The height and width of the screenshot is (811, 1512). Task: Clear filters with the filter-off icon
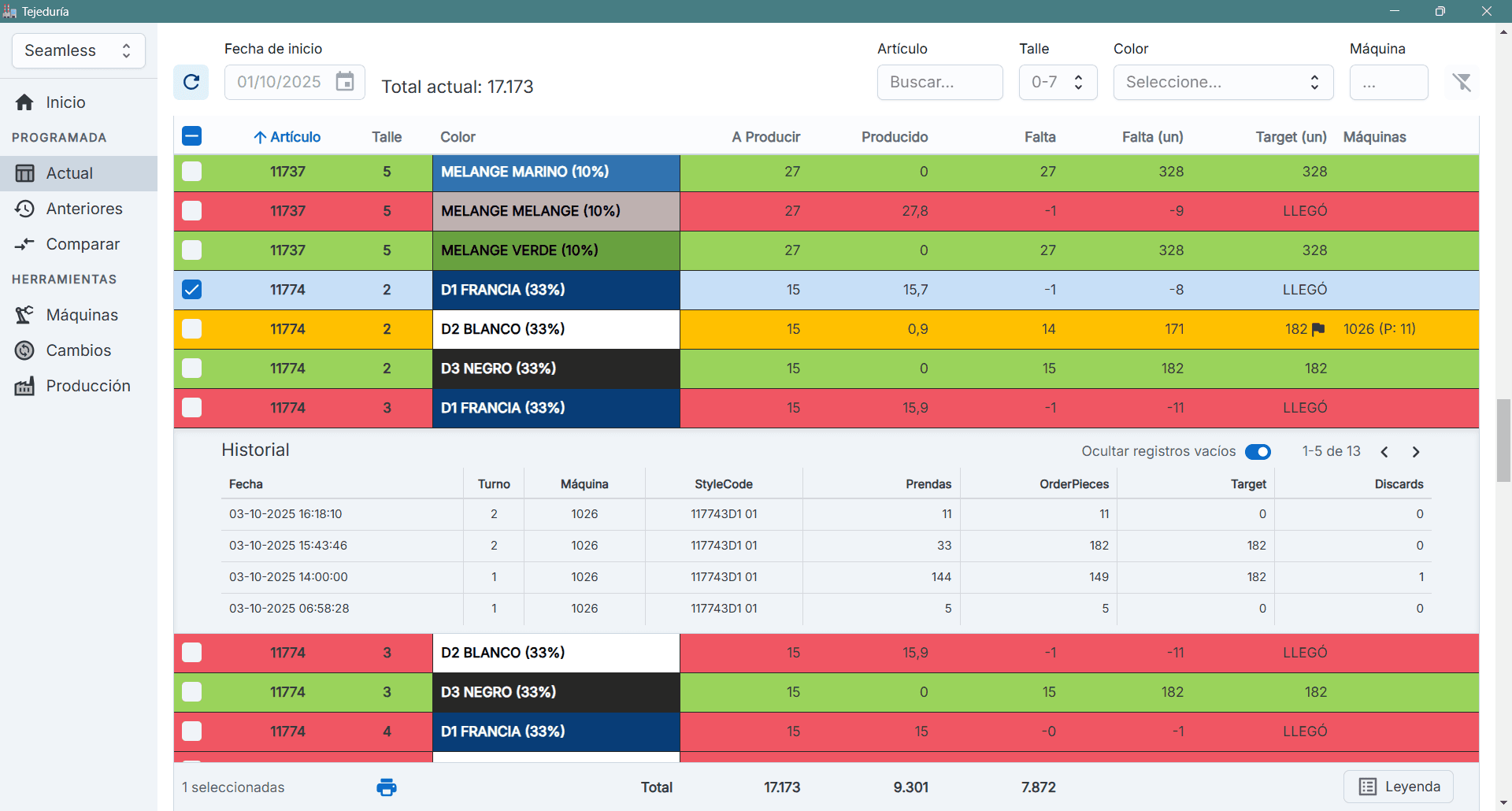click(1462, 82)
